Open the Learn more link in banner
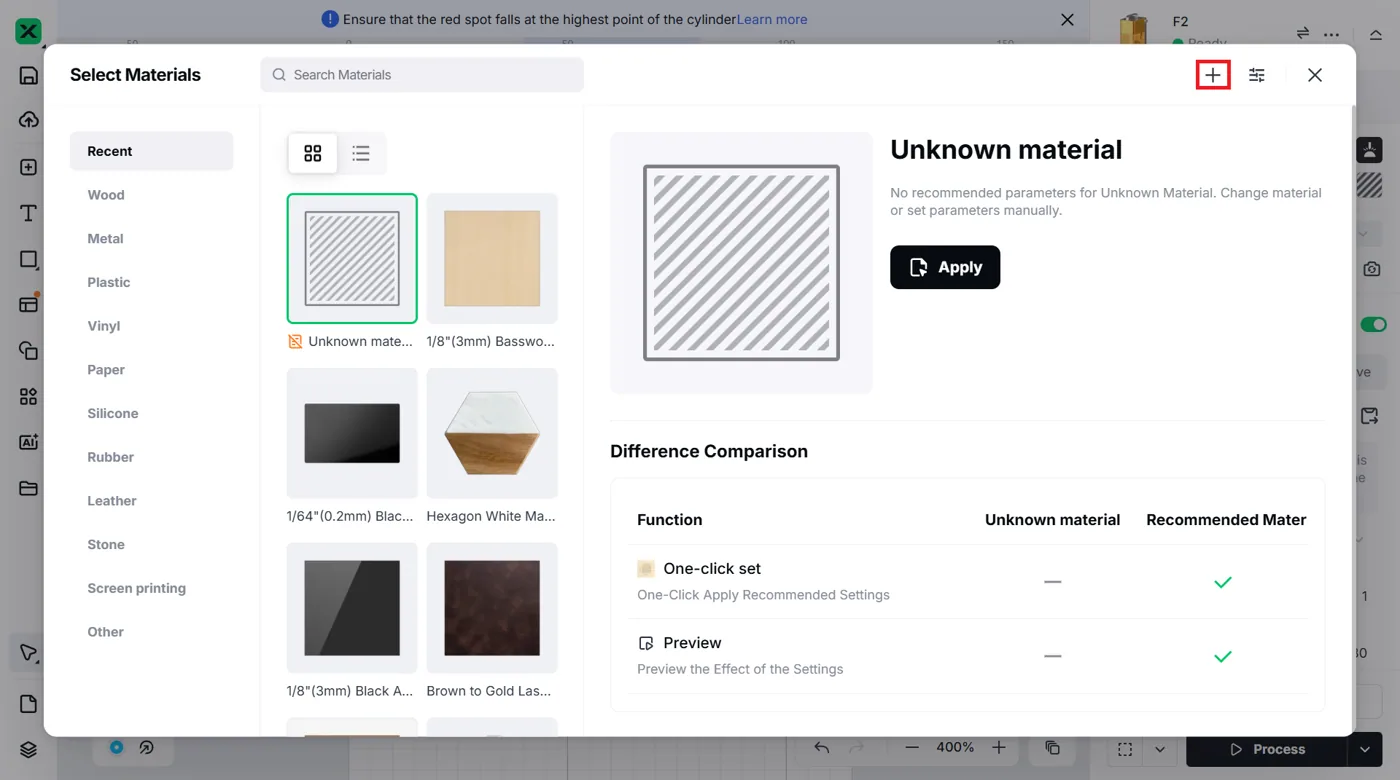This screenshot has height=780, width=1400. coord(772,19)
